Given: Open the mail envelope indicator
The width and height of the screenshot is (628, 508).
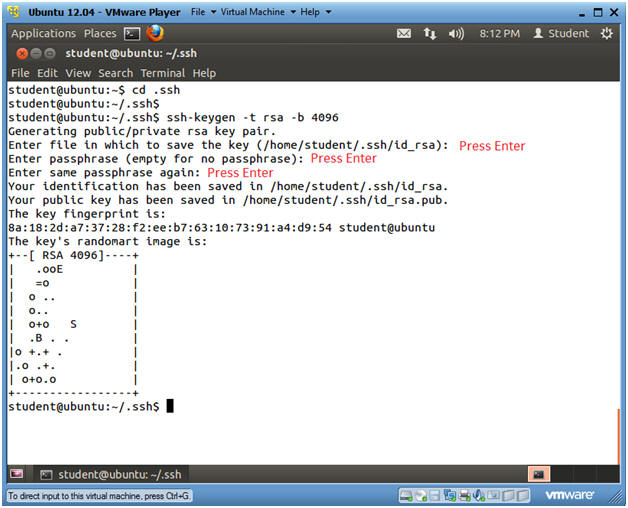Looking at the screenshot, I should point(404,34).
